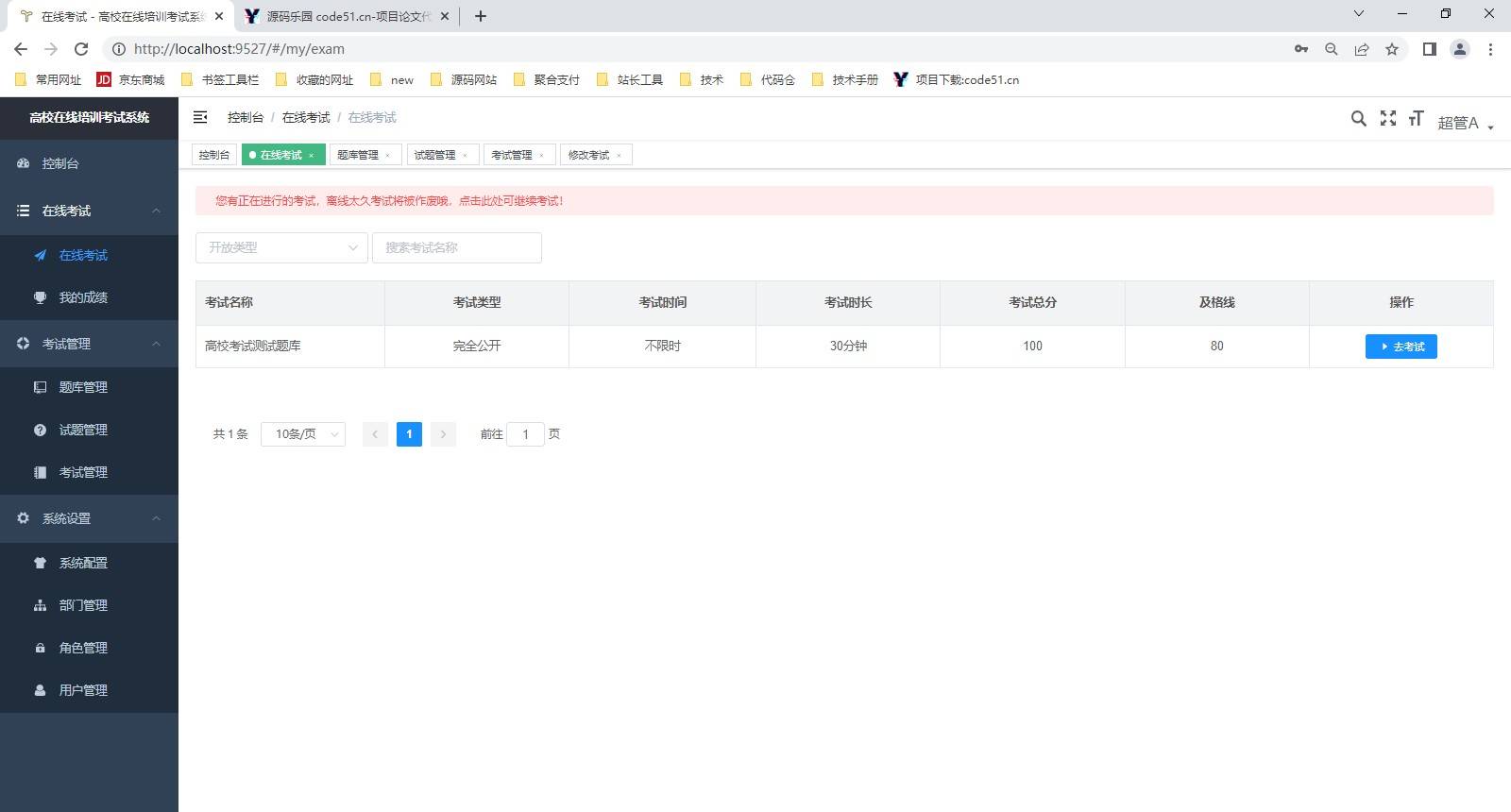Collapse the 系统设置 sidebar group
The width and height of the screenshot is (1511, 812).
tap(89, 518)
